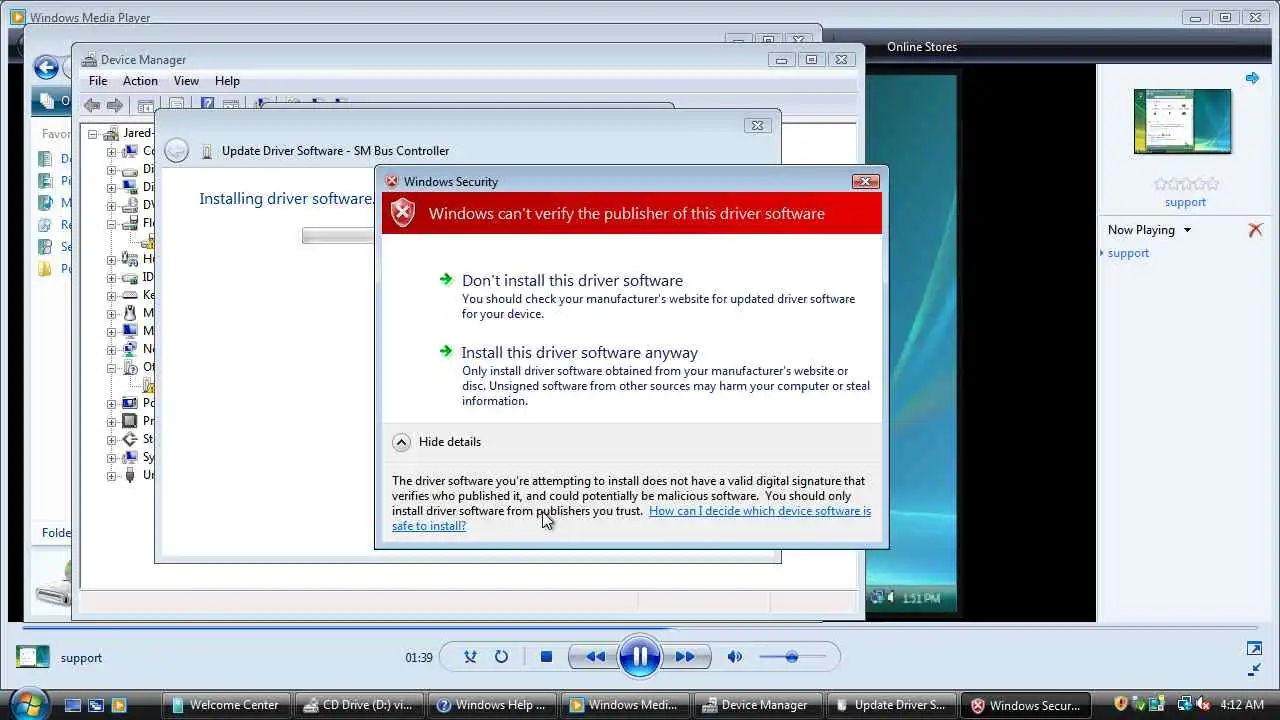The image size is (1280, 720).
Task: Click back button in the Explorer window behind
Action: (x=46, y=68)
